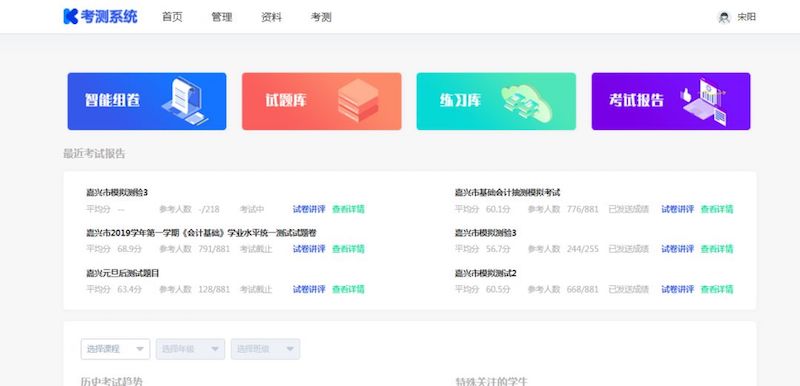Click 试卷讲评 for 嘉兴元旦后测试题目
This screenshot has width=800, height=386.
(309, 290)
